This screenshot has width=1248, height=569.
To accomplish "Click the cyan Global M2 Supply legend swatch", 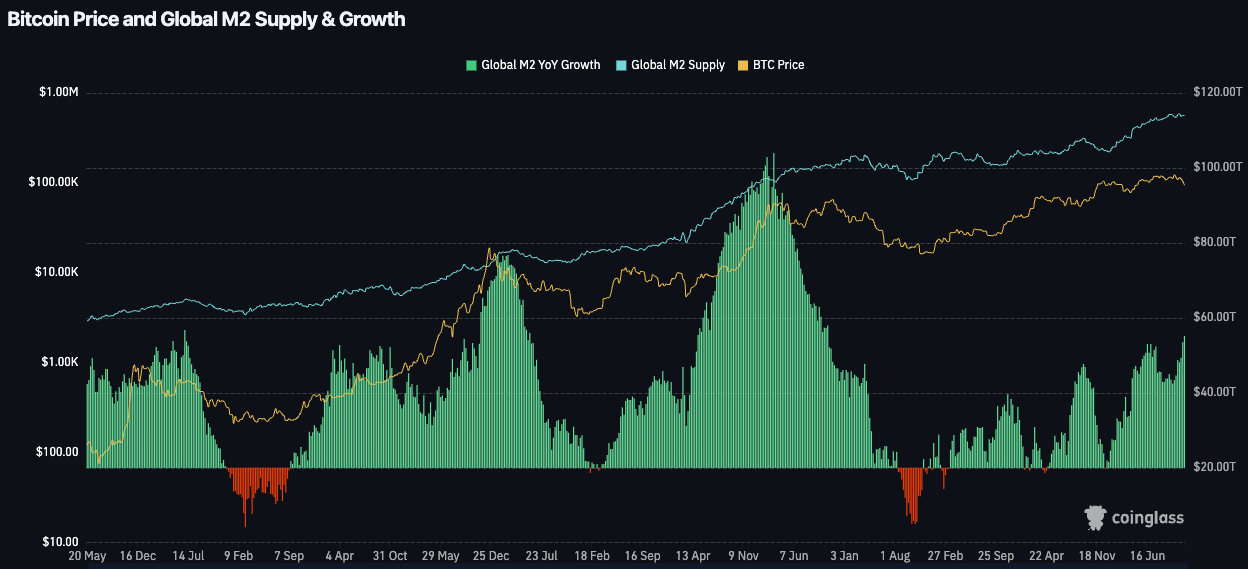I will (621, 65).
